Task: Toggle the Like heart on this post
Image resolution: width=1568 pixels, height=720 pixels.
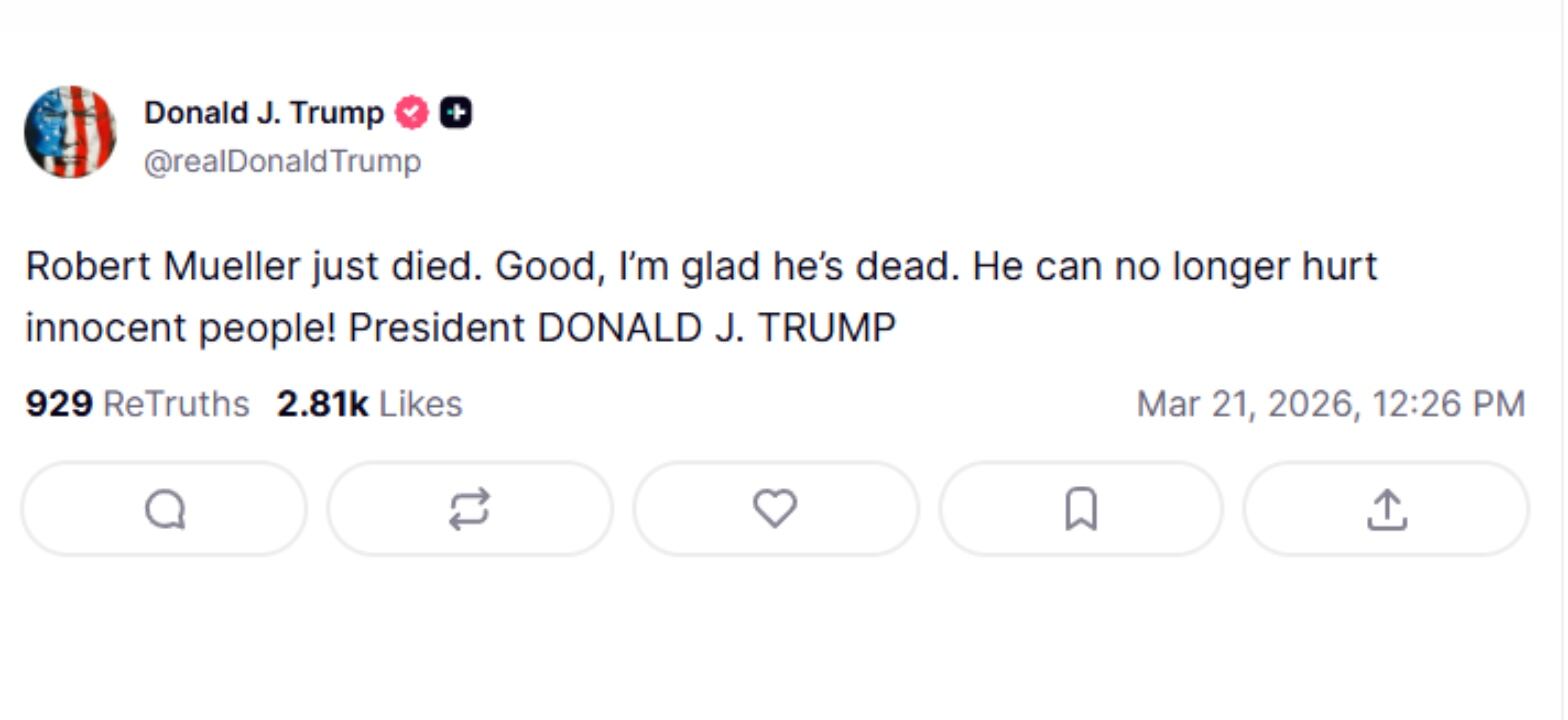Action: (x=774, y=508)
